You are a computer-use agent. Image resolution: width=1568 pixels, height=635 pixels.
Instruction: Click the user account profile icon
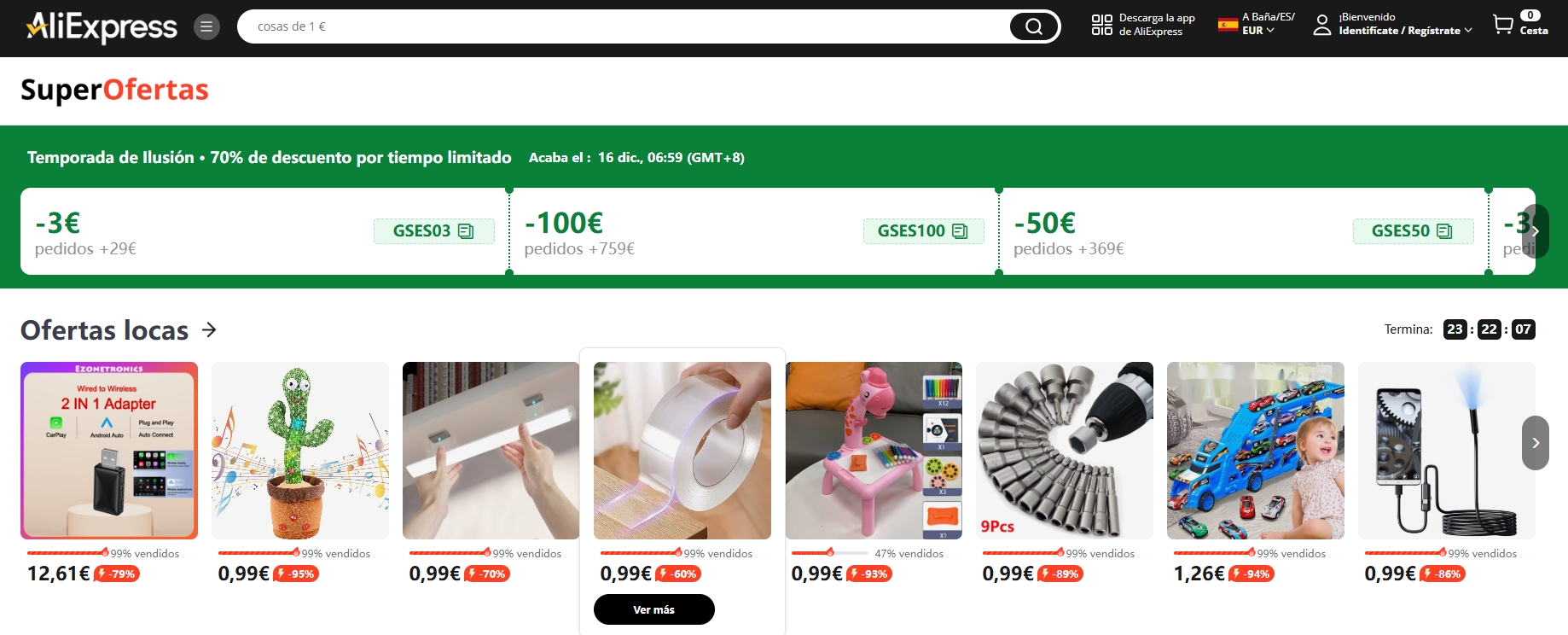click(x=1321, y=25)
